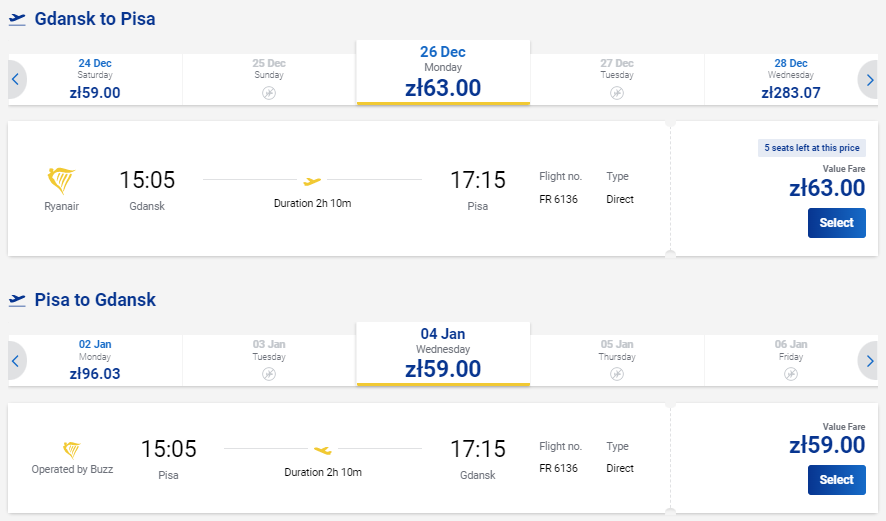Screen dimensions: 886x521
Task: Click the 5 seats left at this price badge
Action: pos(811,147)
